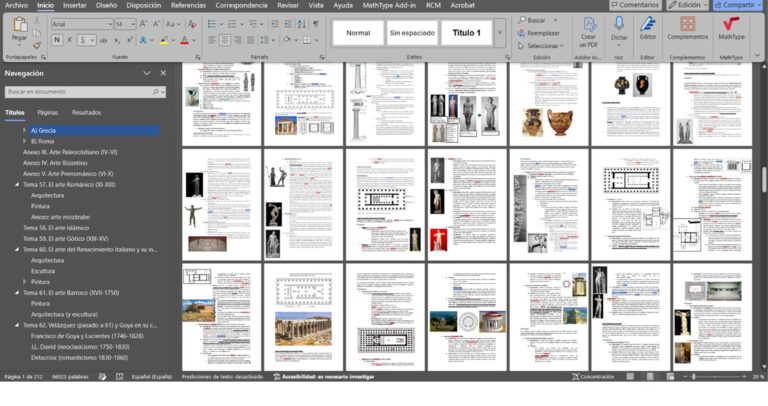Viewport: 768px width, 406px height.
Task: Open the line spacing dropdown
Action: click(x=266, y=40)
